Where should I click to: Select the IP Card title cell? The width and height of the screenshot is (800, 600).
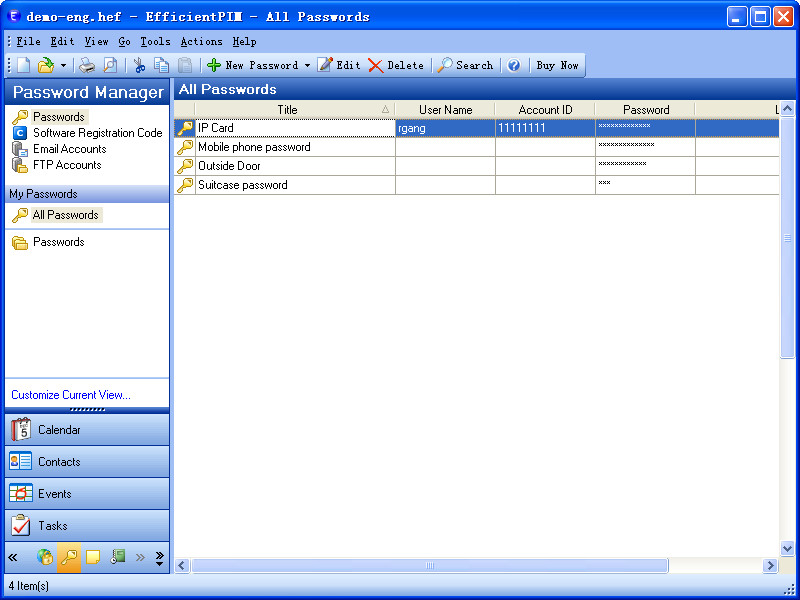click(295, 128)
